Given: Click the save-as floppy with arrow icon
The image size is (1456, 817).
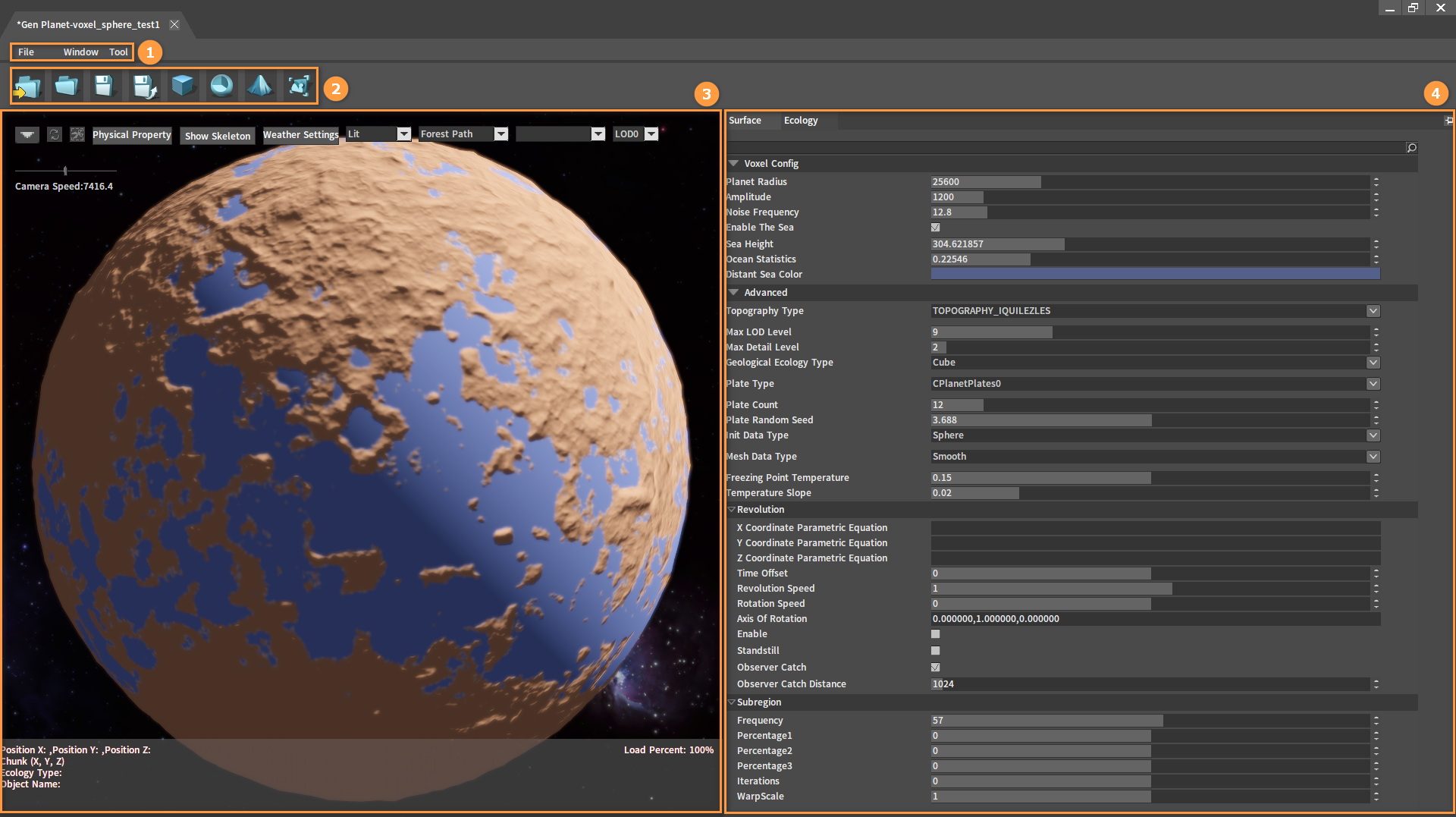Looking at the screenshot, I should click(144, 86).
